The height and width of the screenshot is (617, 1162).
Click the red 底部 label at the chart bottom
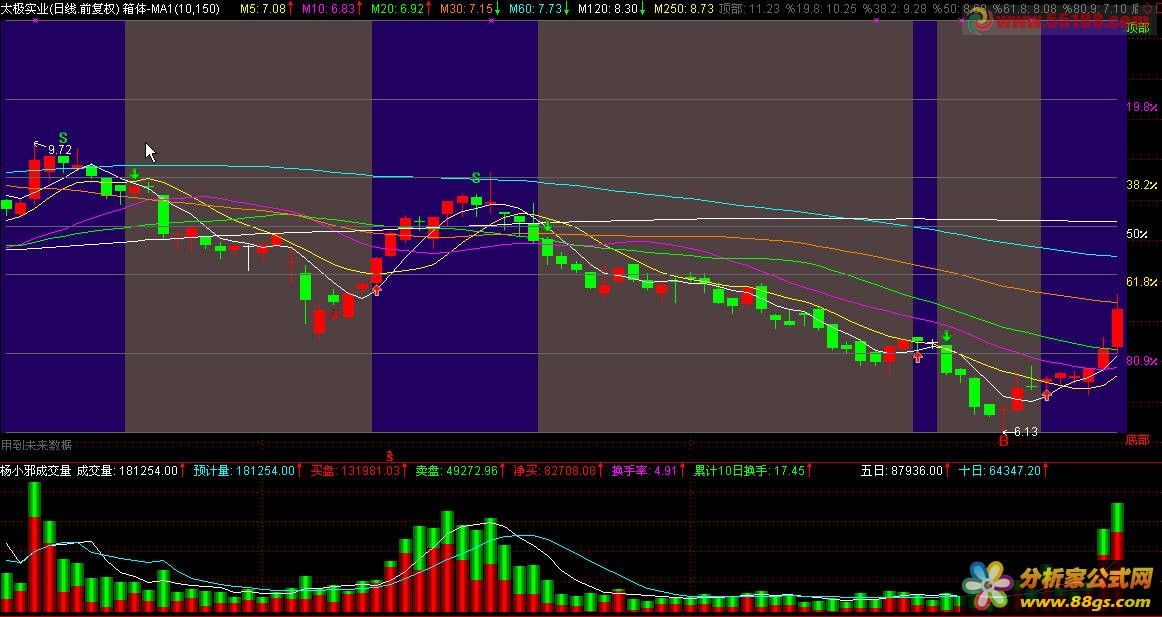1138,439
